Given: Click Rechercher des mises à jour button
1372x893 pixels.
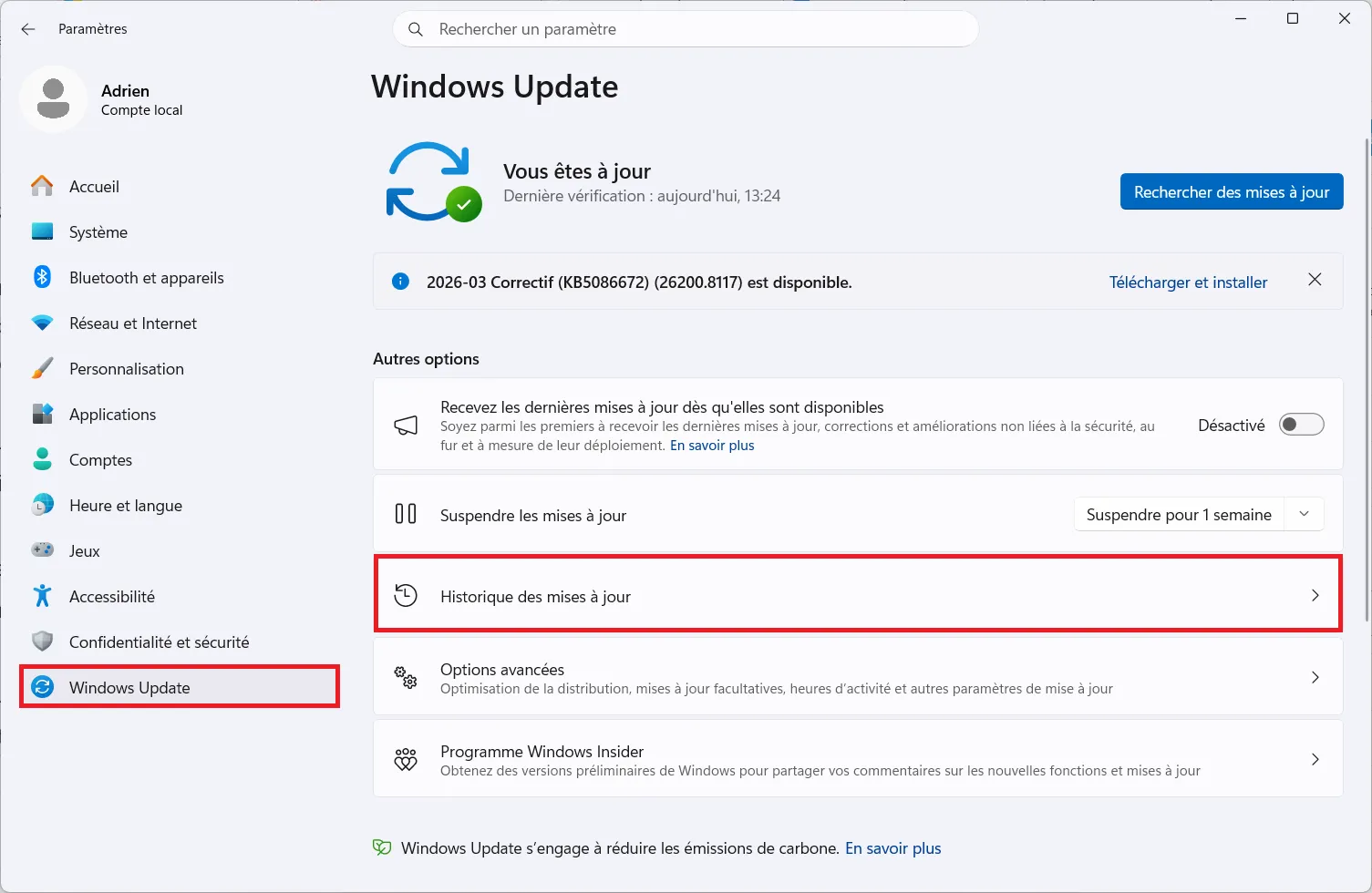Looking at the screenshot, I should pyautogui.click(x=1231, y=191).
